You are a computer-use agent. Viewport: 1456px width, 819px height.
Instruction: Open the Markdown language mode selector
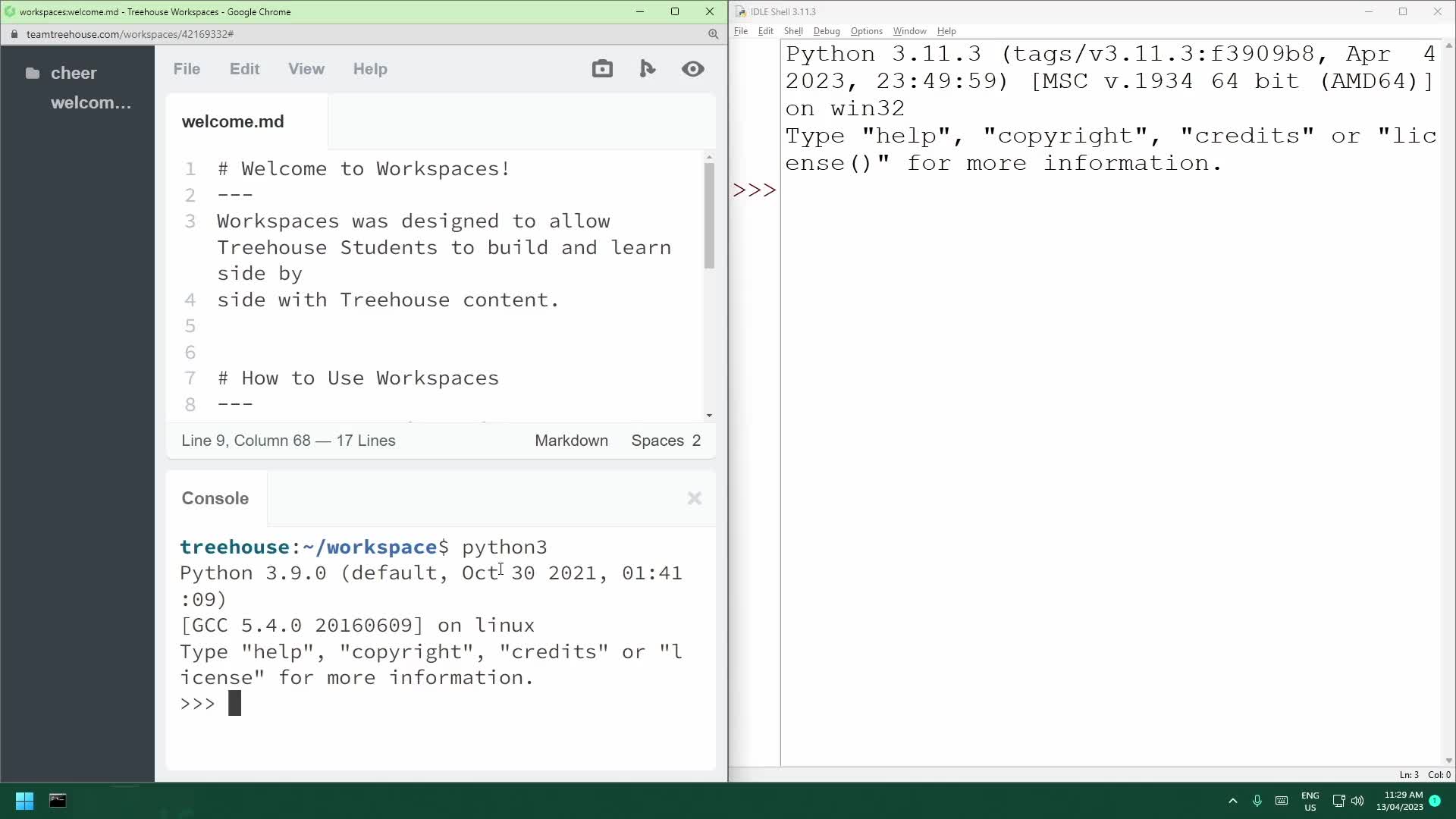click(571, 441)
